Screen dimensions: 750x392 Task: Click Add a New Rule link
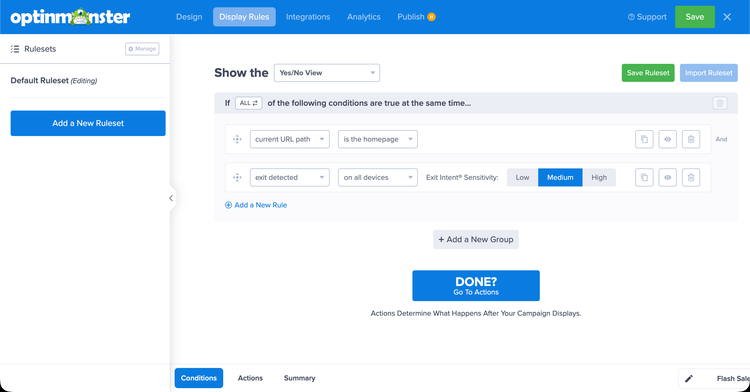256,205
